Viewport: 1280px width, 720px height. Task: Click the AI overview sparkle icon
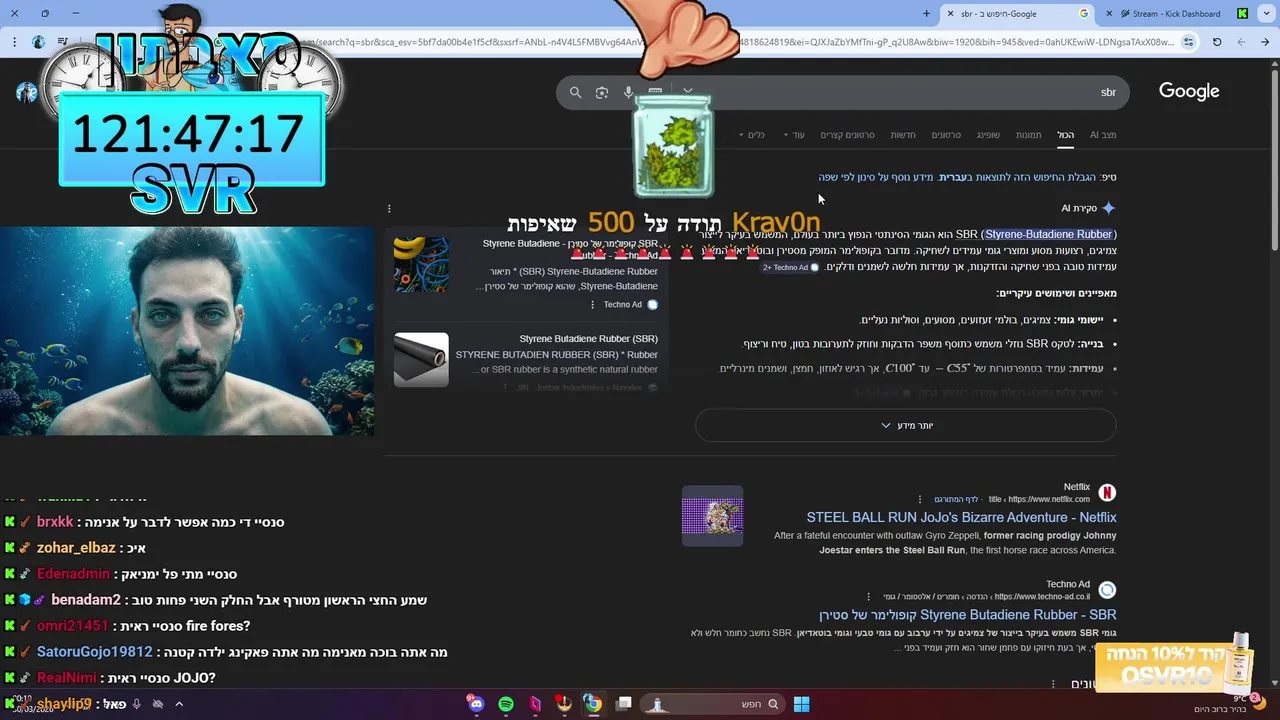click(1108, 208)
